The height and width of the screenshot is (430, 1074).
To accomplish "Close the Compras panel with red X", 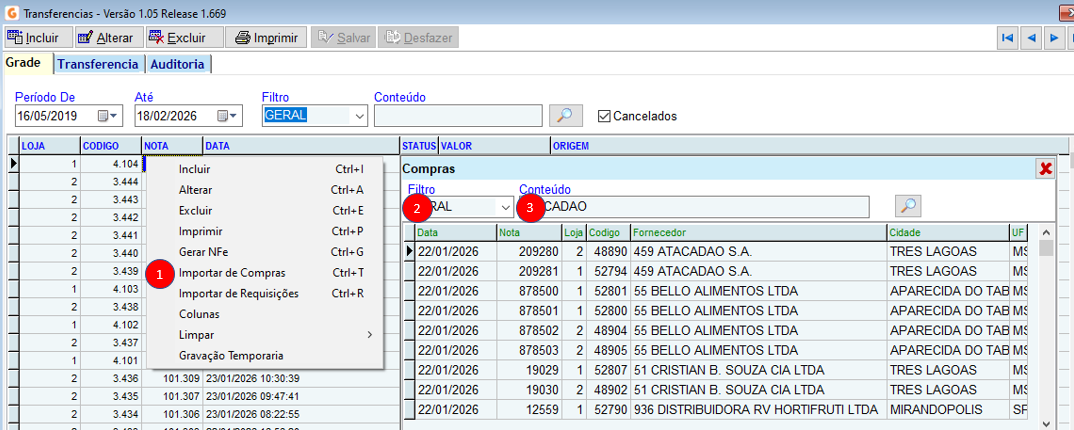I will point(1046,169).
